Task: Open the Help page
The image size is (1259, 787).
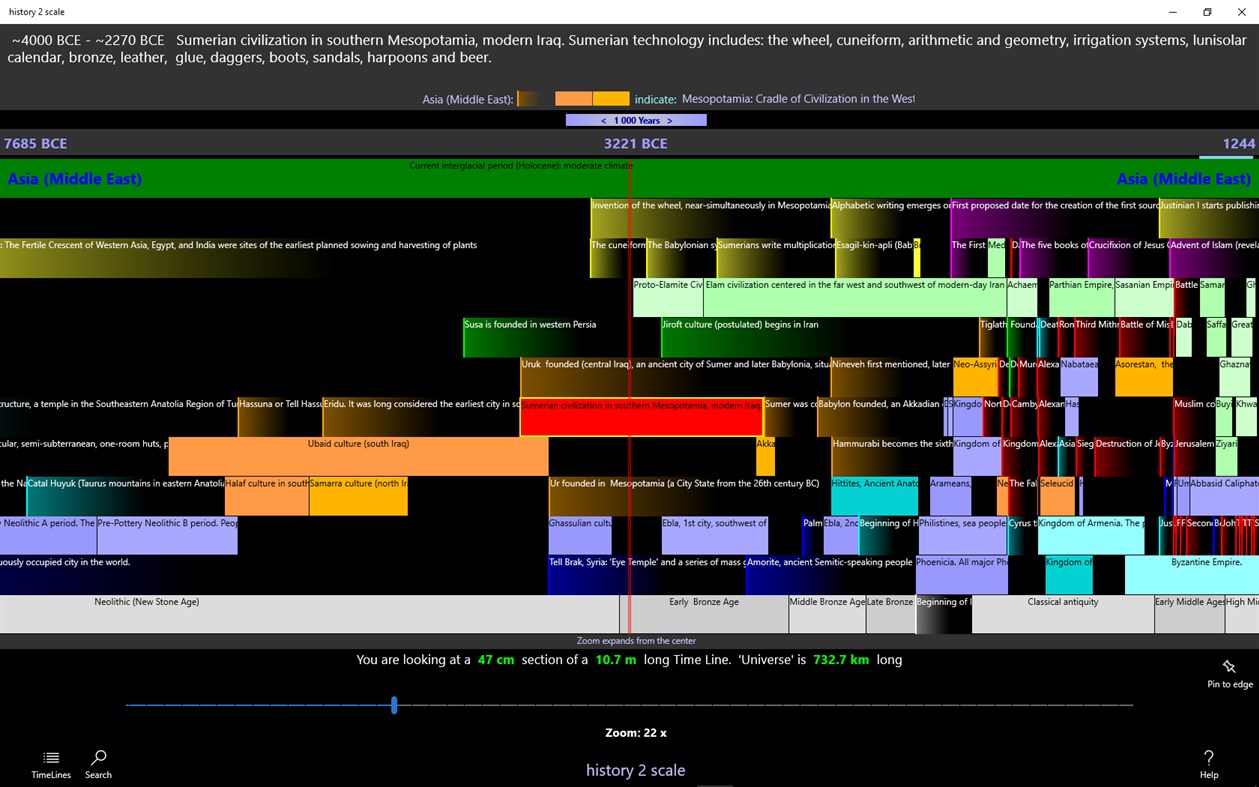Action: [x=1208, y=763]
